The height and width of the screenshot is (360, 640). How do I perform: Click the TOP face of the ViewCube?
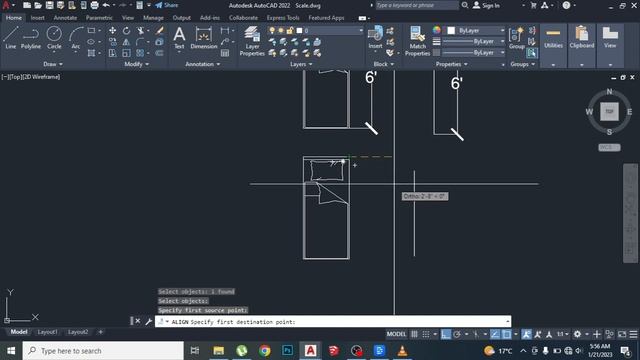pos(609,111)
